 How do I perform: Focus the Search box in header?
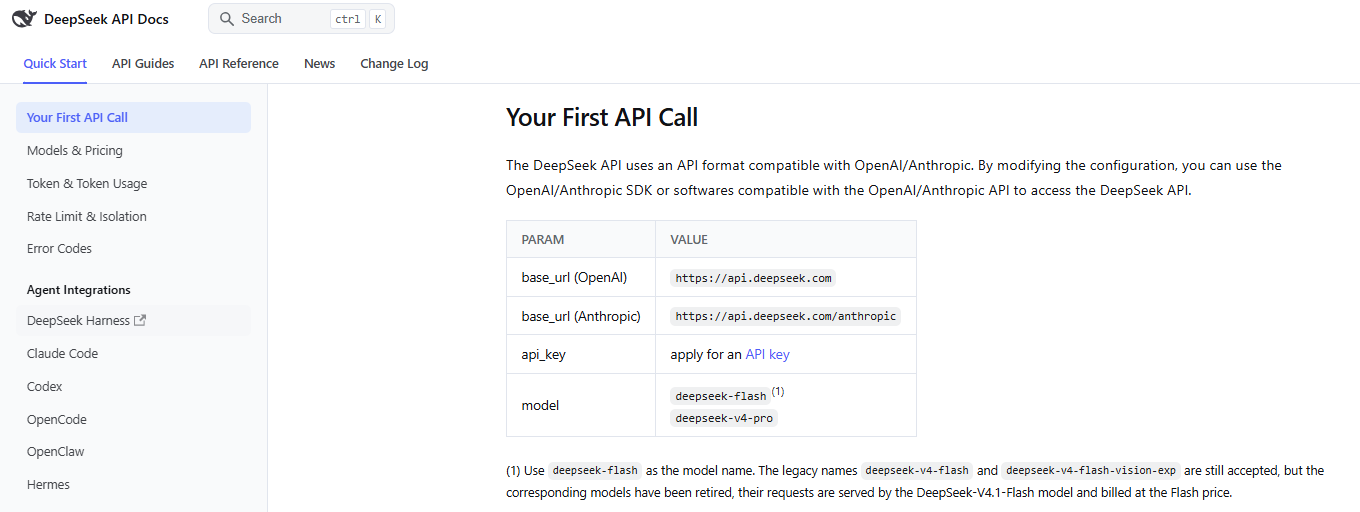coord(301,19)
